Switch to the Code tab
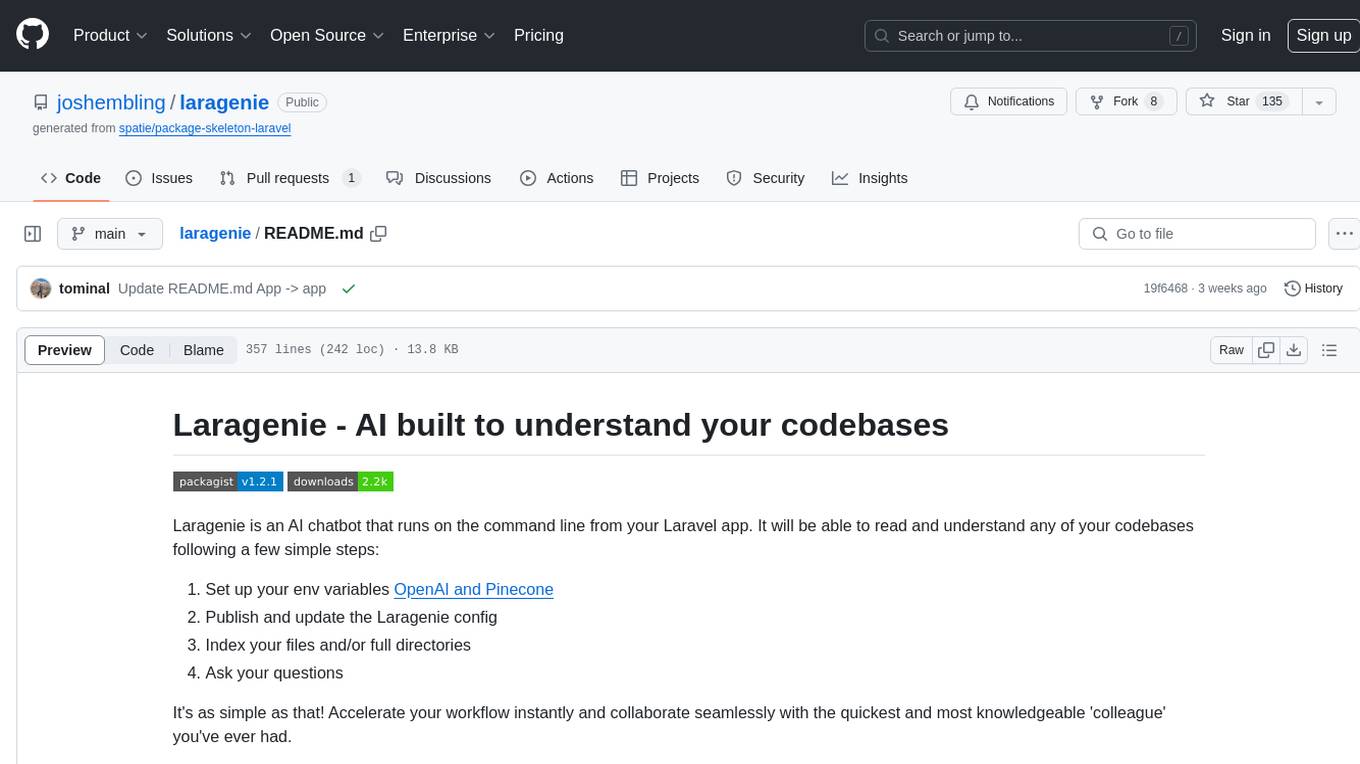 [71, 178]
